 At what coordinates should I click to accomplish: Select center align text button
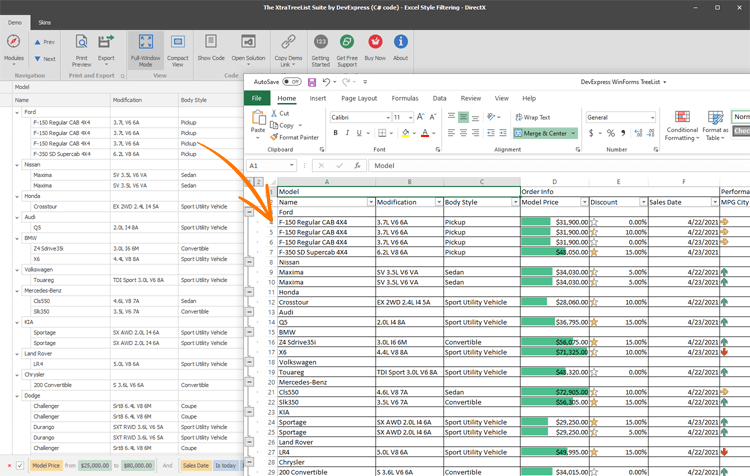pyautogui.click(x=463, y=133)
